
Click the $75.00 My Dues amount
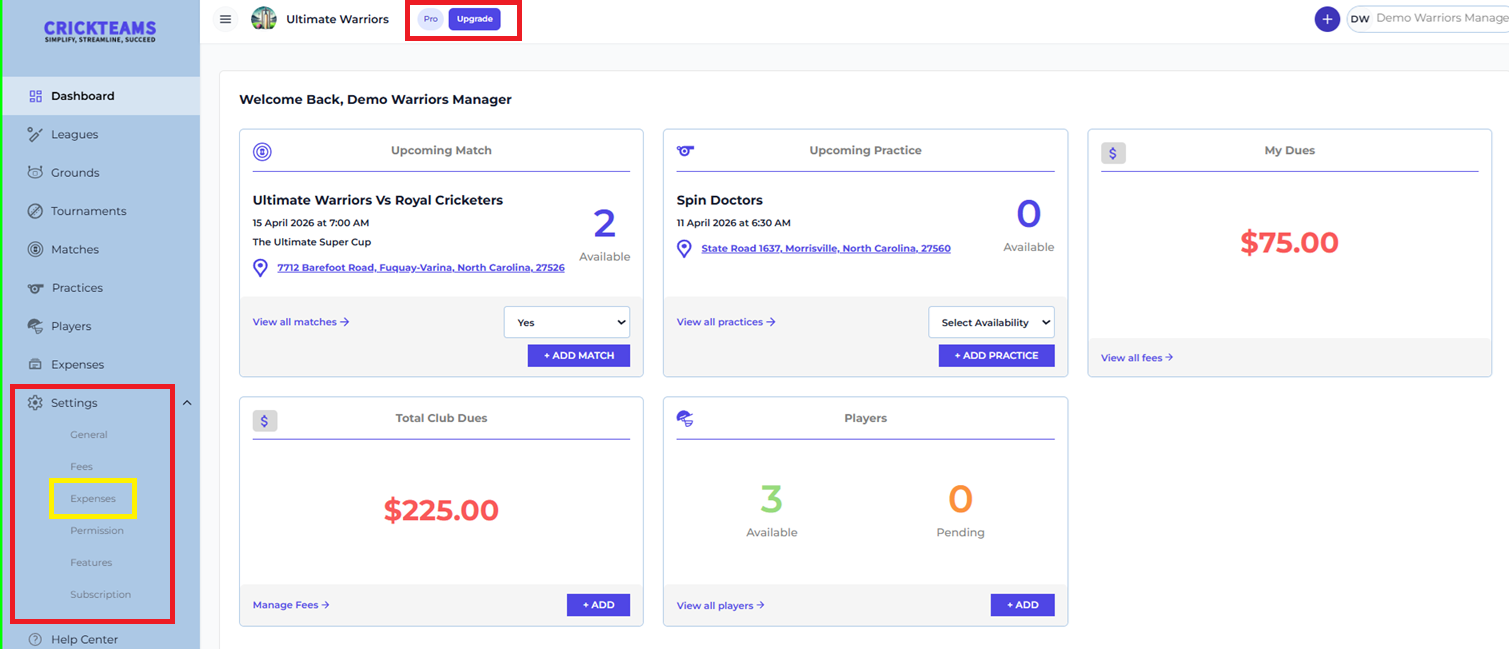pos(1290,243)
